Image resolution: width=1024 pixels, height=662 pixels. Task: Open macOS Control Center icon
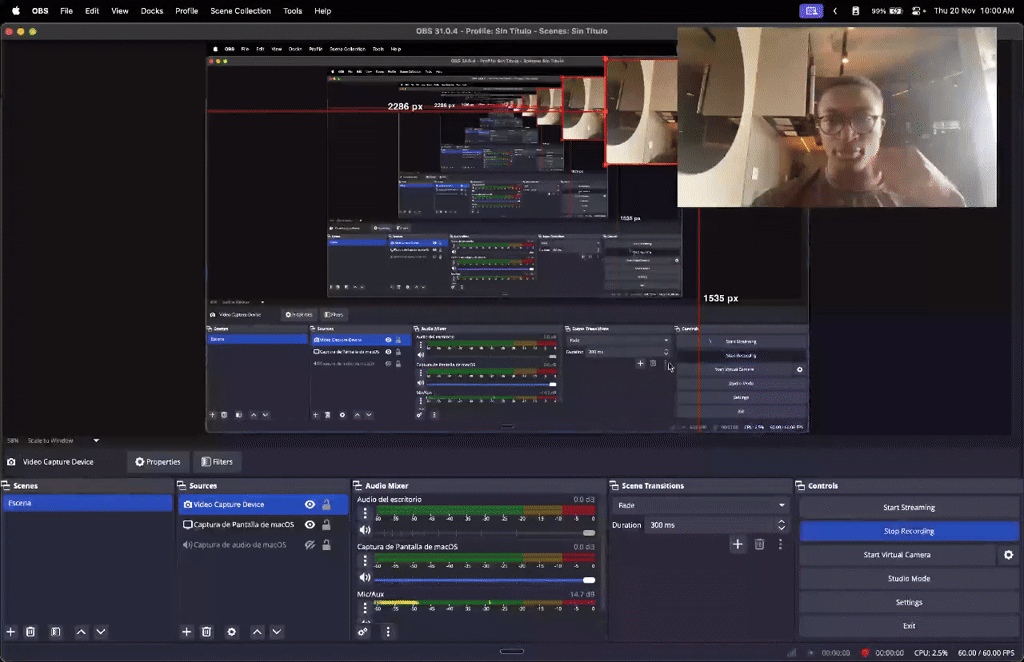pyautogui.click(x=918, y=11)
